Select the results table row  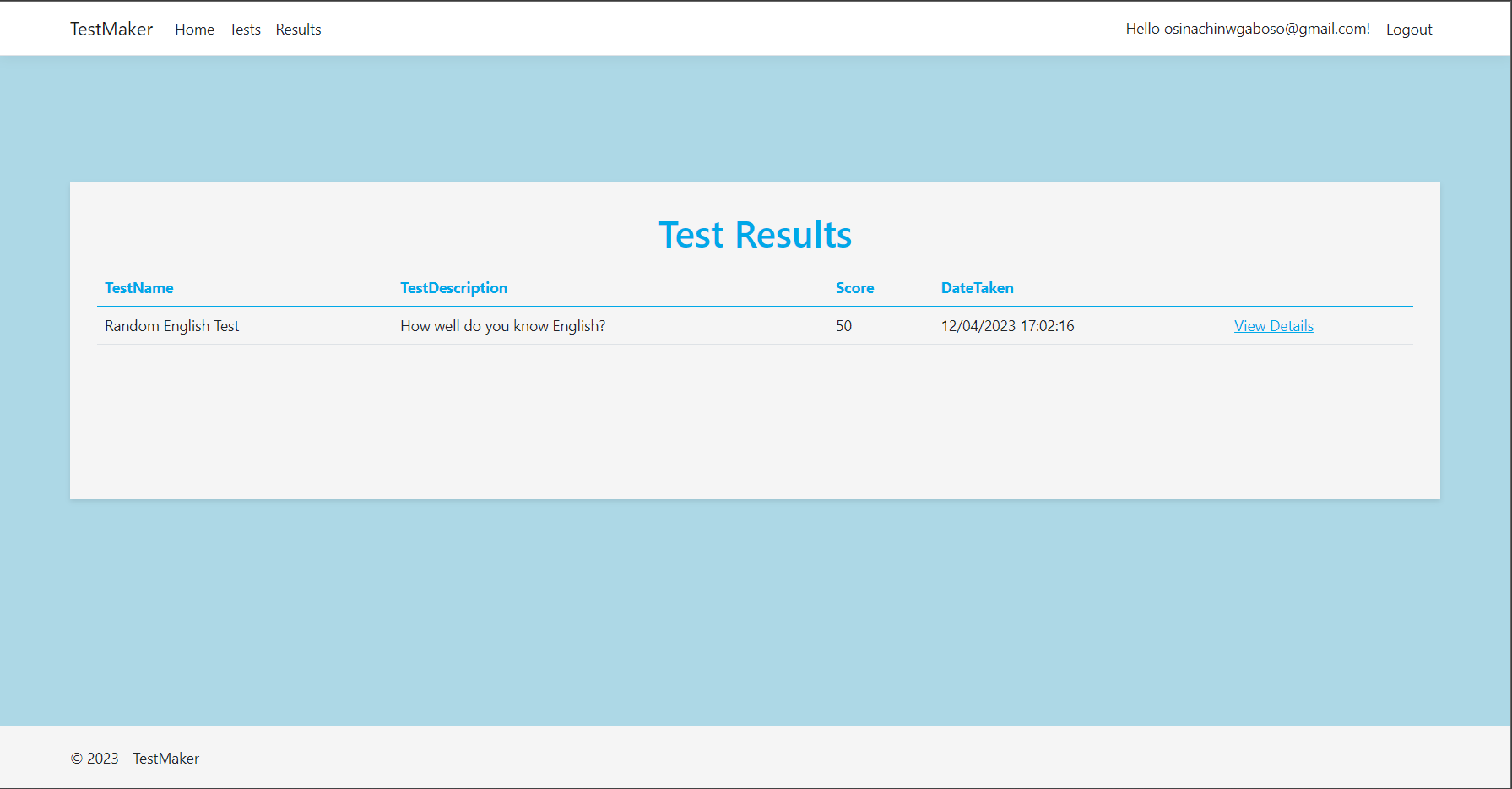pyautogui.click(x=675, y=325)
